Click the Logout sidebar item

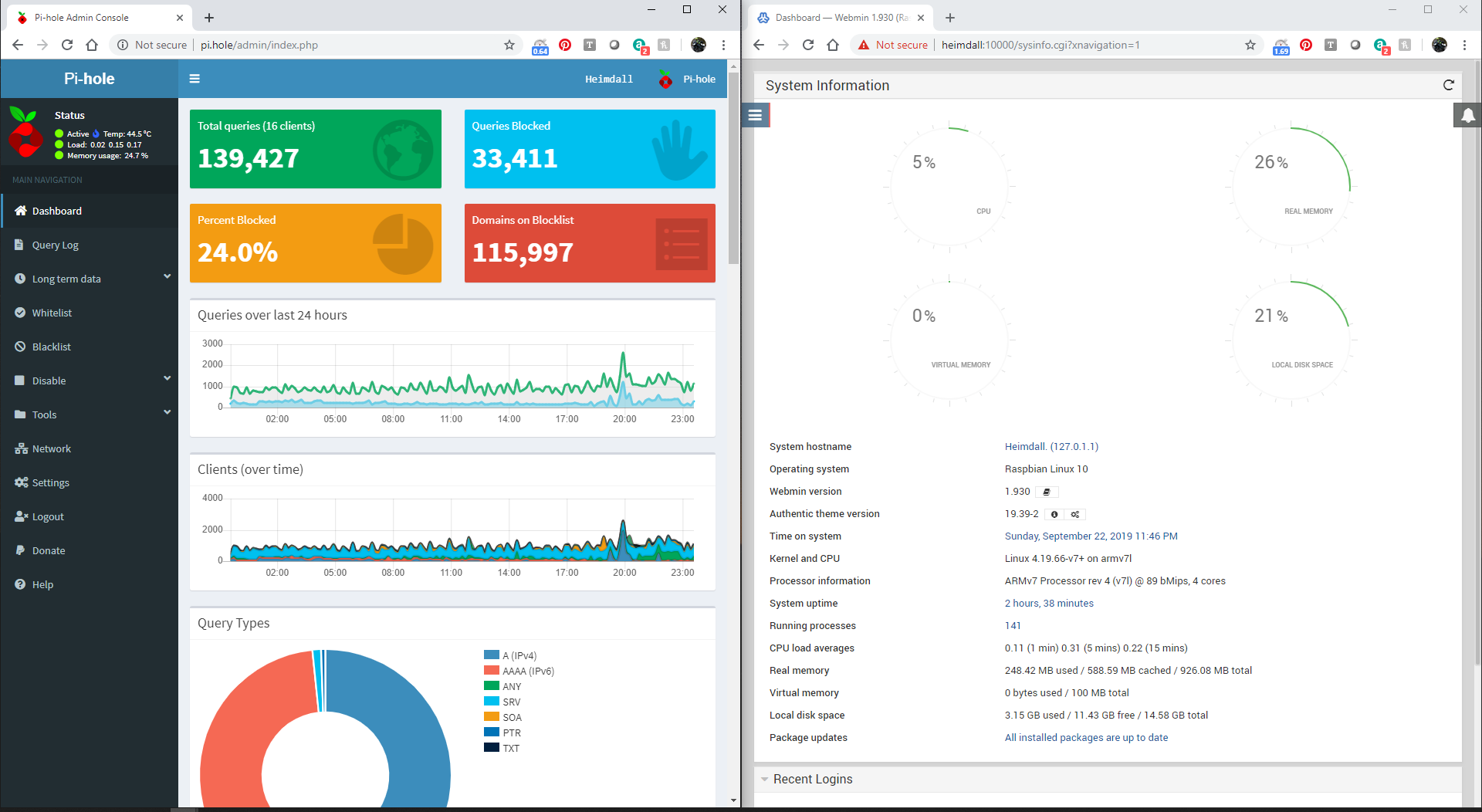(x=90, y=516)
